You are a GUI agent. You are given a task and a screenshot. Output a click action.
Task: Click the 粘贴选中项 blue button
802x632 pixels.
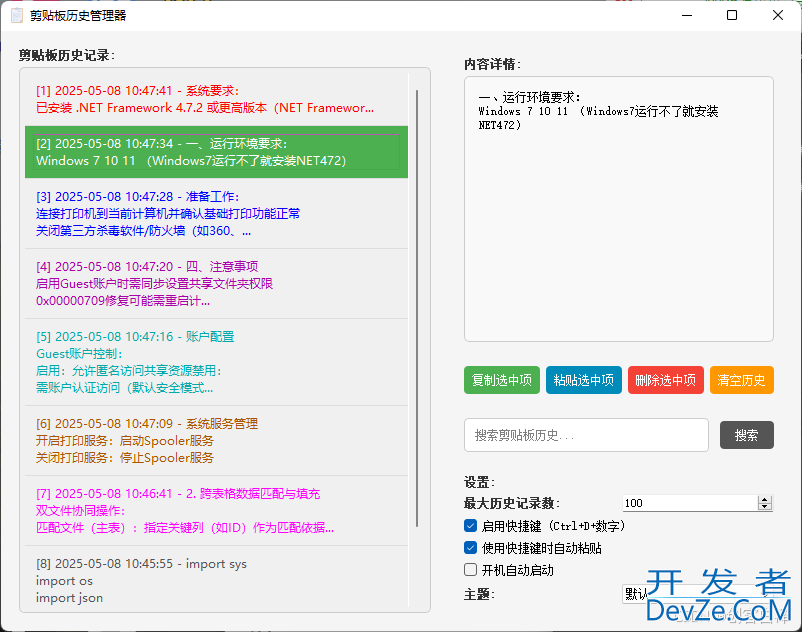[x=584, y=380]
